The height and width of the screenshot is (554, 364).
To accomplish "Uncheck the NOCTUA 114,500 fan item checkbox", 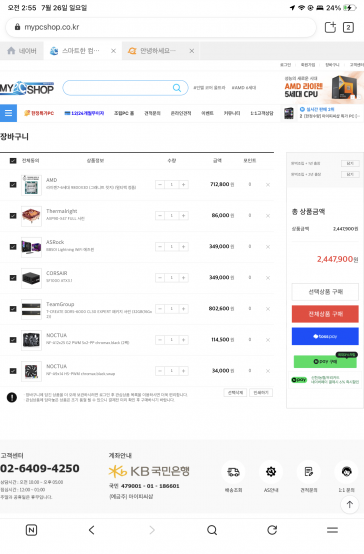I will 13,340.
